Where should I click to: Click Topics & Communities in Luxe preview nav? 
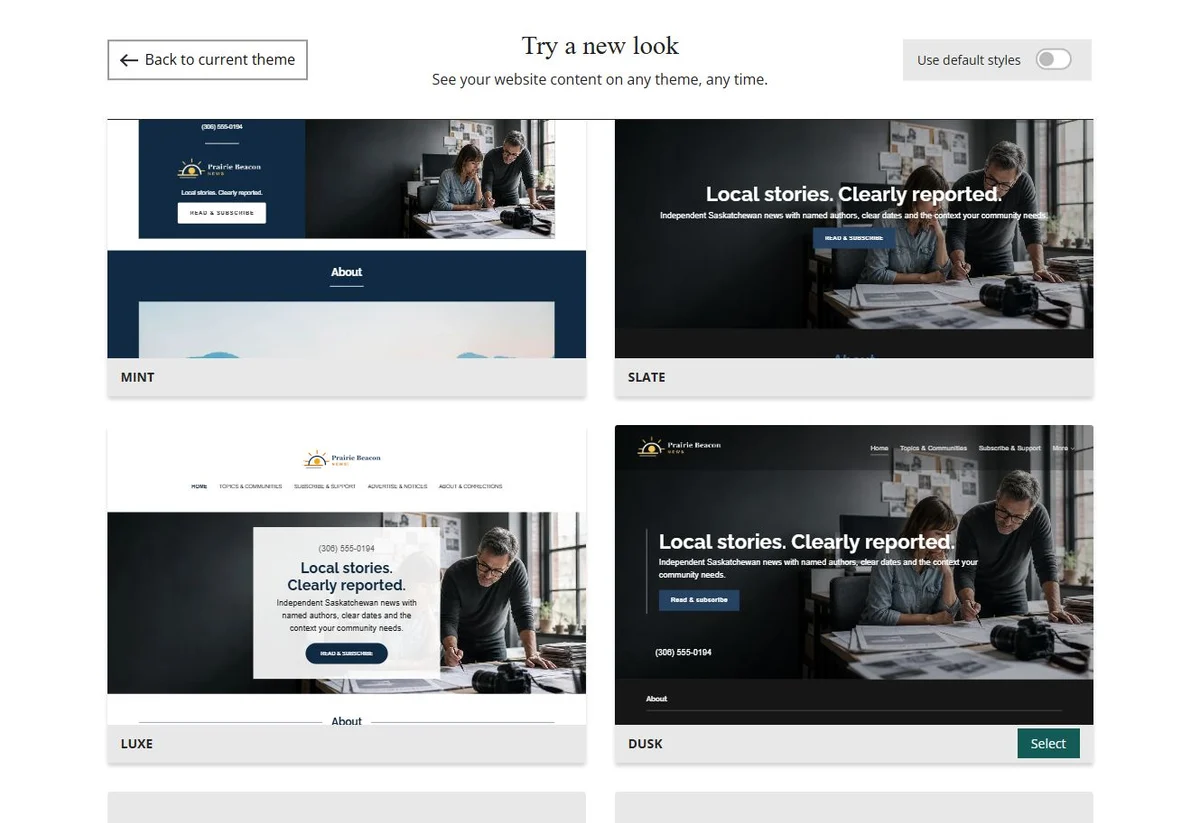(x=250, y=486)
